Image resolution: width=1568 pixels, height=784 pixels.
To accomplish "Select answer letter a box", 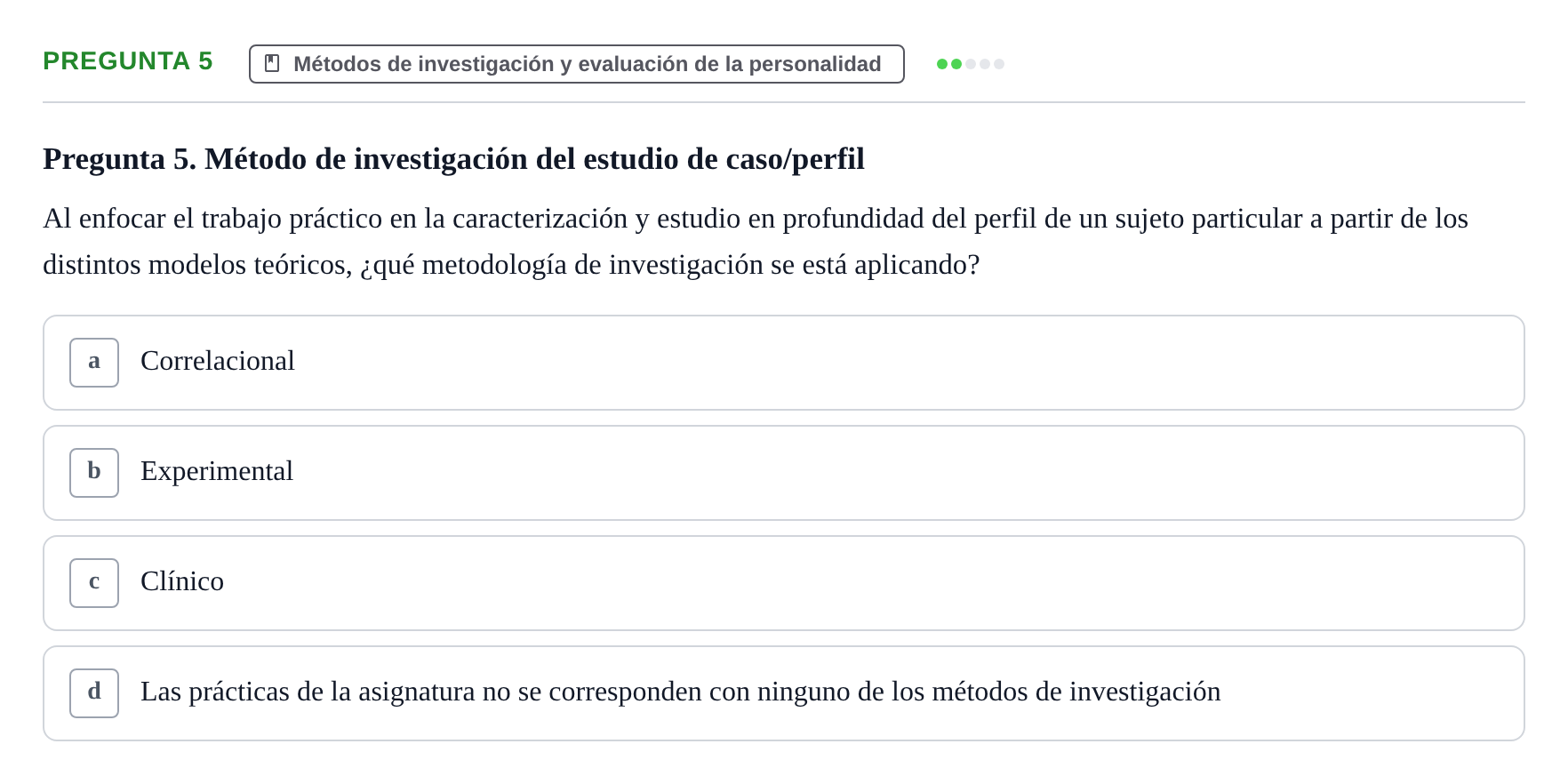I will pyautogui.click(x=94, y=363).
